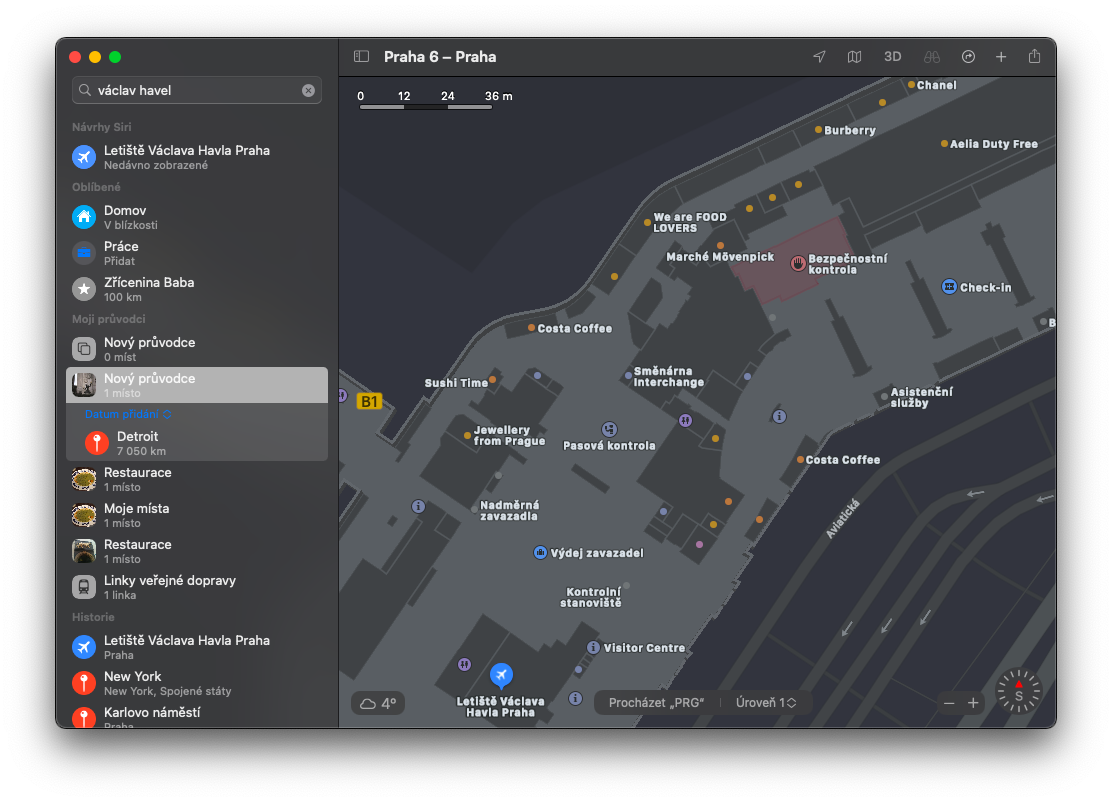Select the Pasová kontrola icon
The width and height of the screenshot is (1112, 802).
click(x=609, y=429)
